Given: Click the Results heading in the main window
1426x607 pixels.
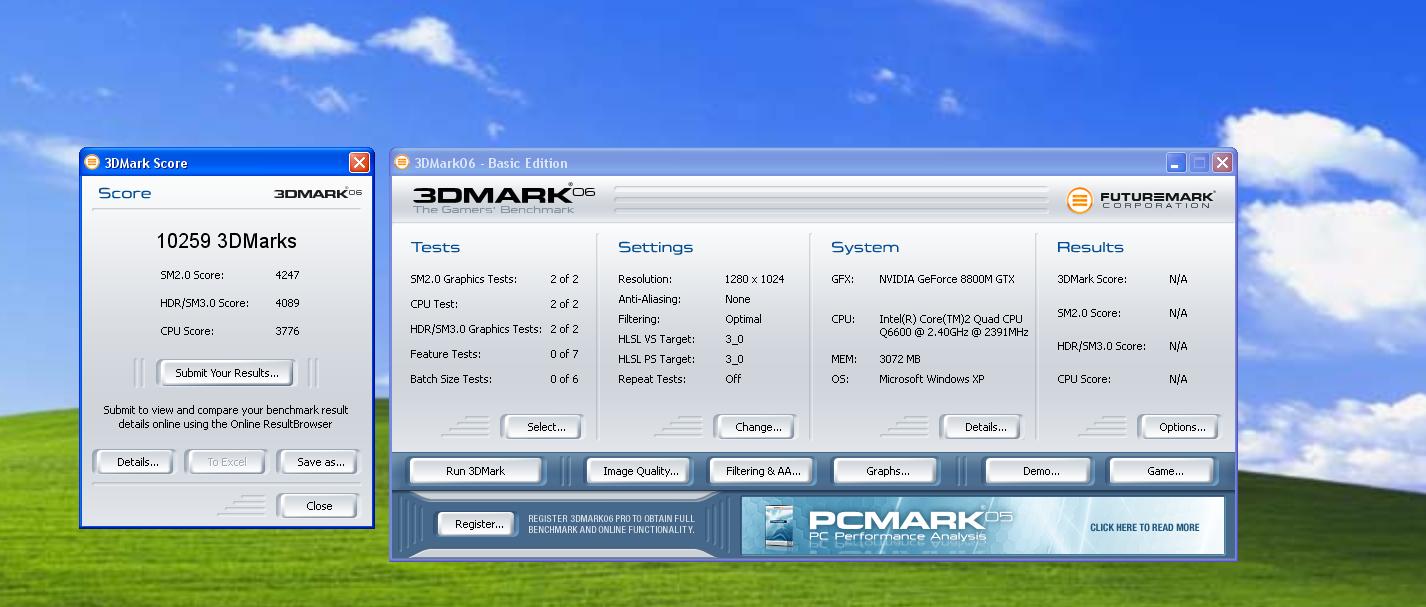Looking at the screenshot, I should (x=1090, y=247).
